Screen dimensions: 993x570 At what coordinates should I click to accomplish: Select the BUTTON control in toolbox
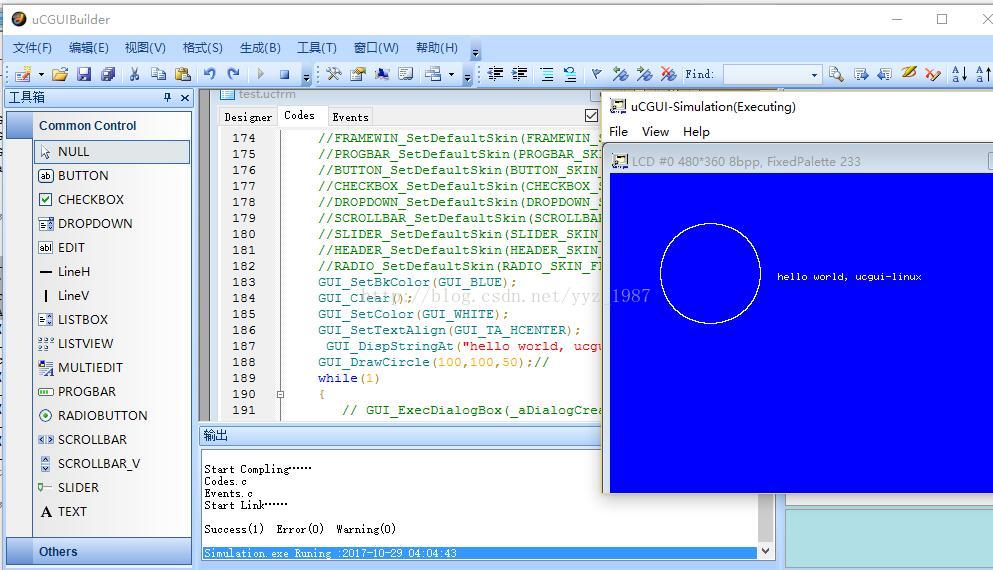[x=83, y=176]
